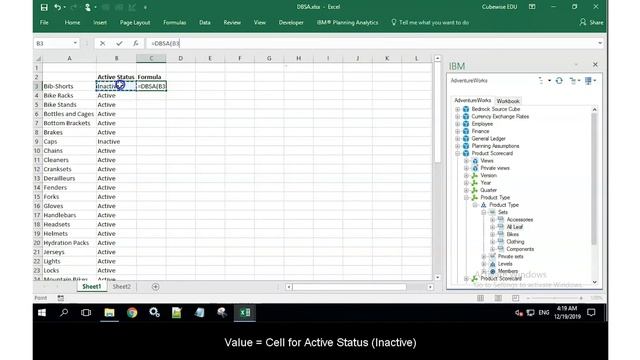
Task: Add a new sheet with the plus button
Action: pos(155,287)
